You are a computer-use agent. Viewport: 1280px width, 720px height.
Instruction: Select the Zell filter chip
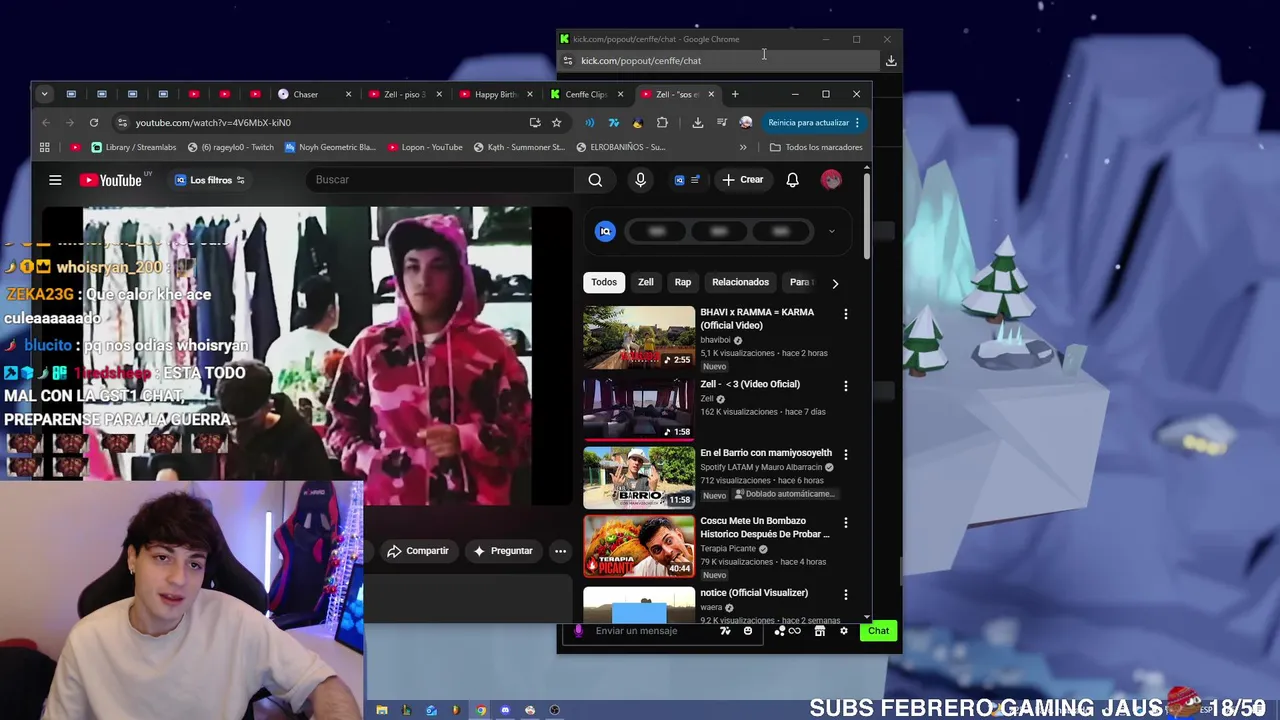point(646,282)
